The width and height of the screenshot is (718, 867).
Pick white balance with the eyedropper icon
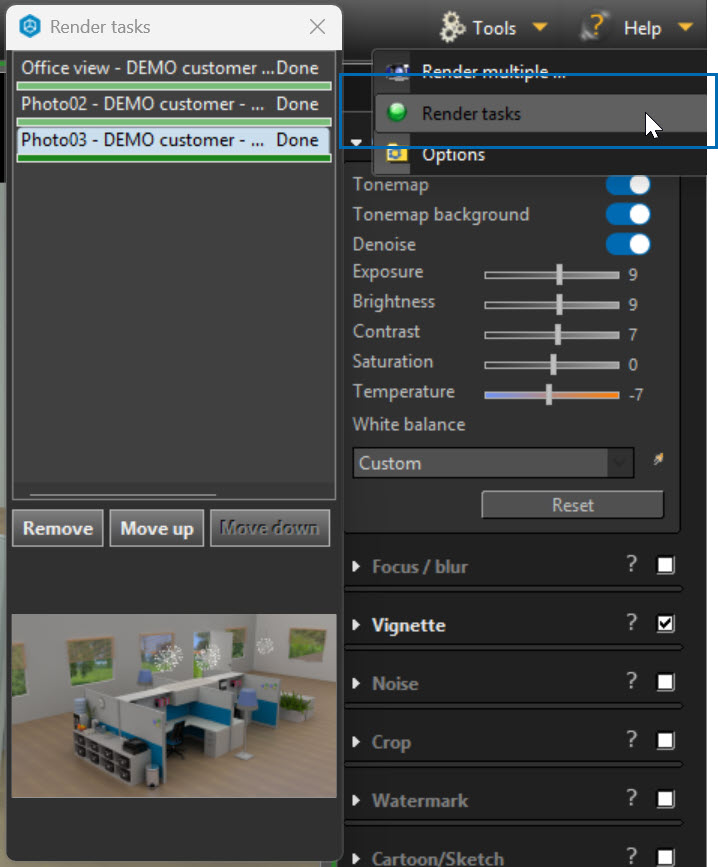pyautogui.click(x=658, y=458)
